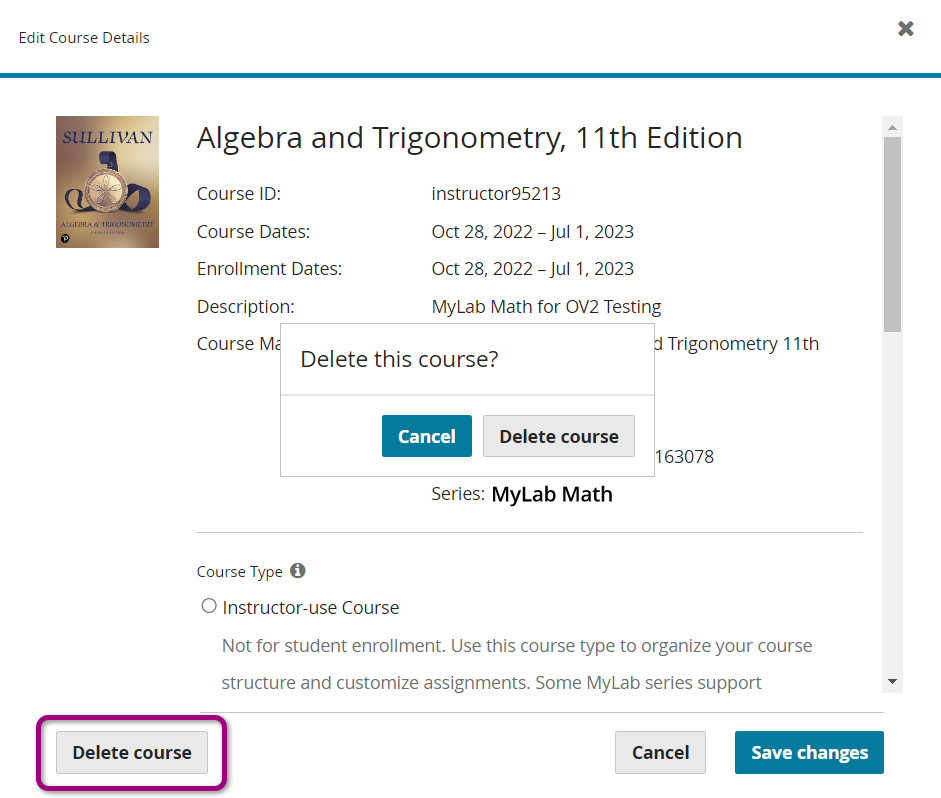Click the vertical scrollbar thumb
This screenshot has width=941, height=798.
[892, 234]
